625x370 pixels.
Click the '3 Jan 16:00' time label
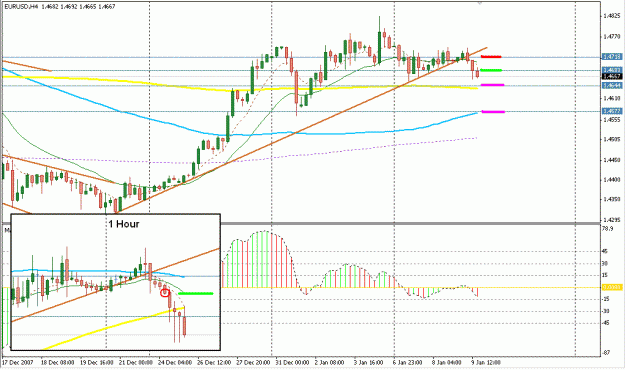click(x=369, y=363)
